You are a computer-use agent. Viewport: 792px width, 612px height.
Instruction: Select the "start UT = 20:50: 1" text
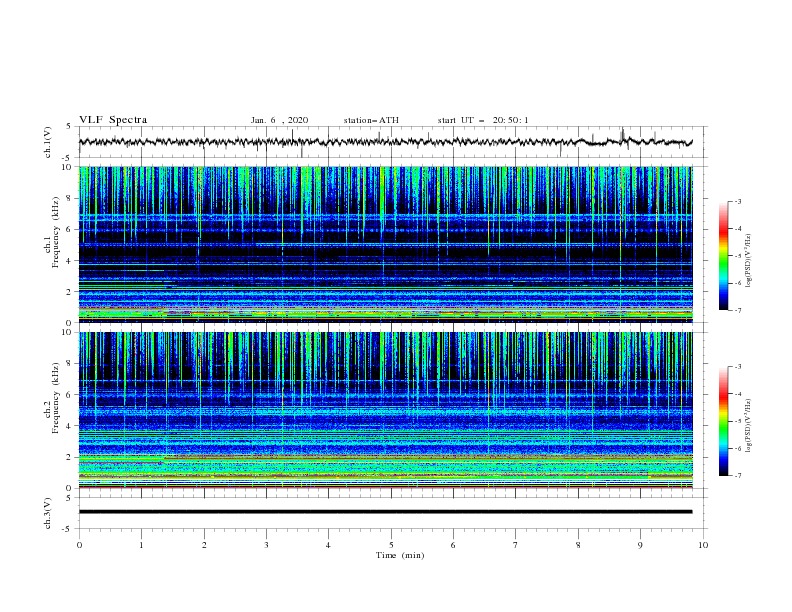(x=483, y=120)
